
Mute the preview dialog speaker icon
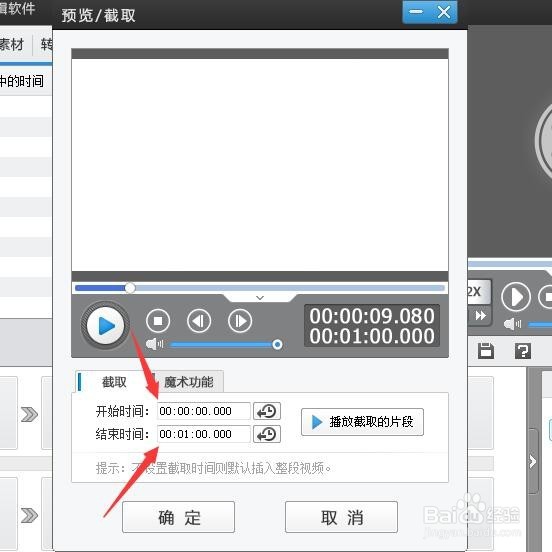click(x=154, y=344)
